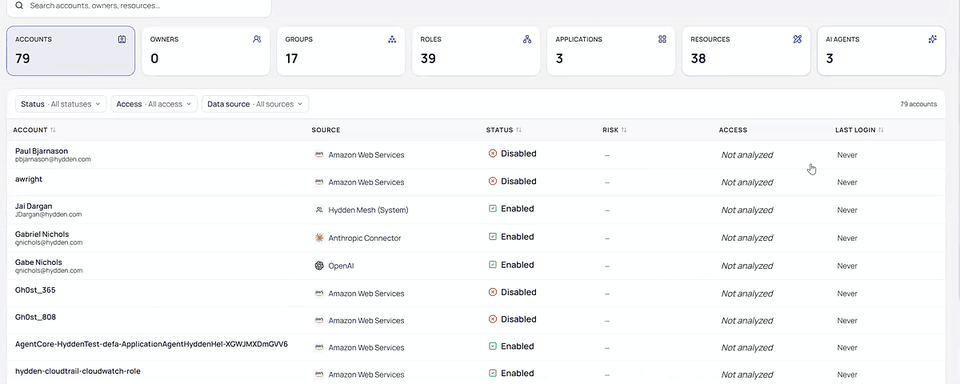Click AWS icon in awright row
960x384 pixels.
coord(319,182)
